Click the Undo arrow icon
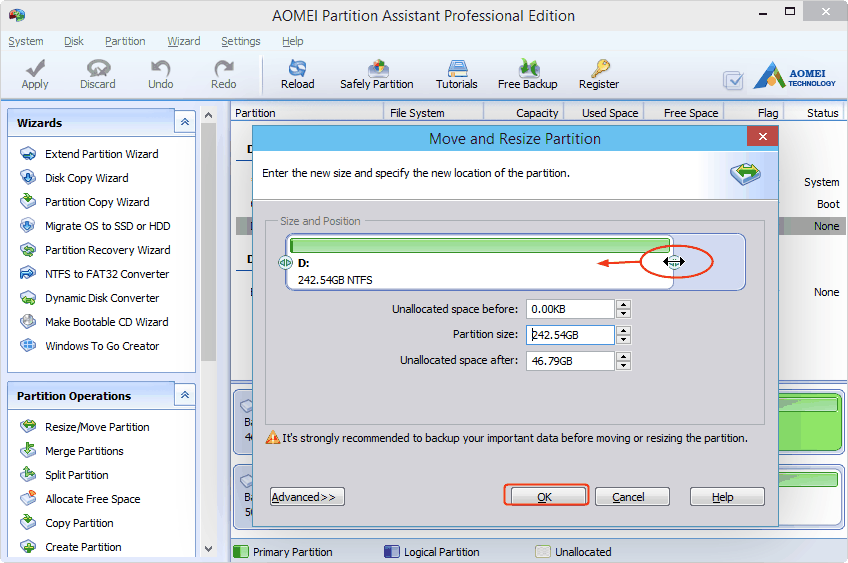The width and height of the screenshot is (848, 563). pos(161,68)
